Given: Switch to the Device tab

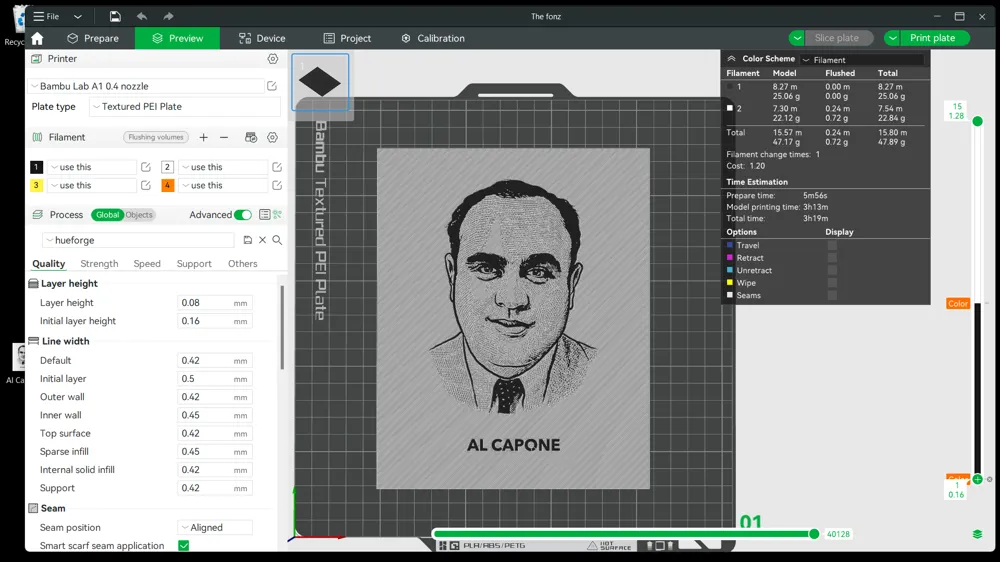Looking at the screenshot, I should coord(262,38).
